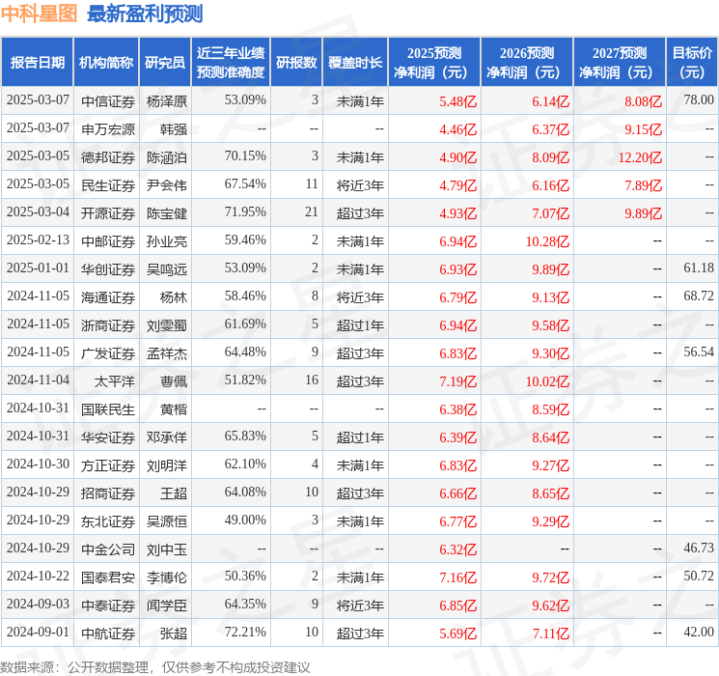Select the 申万宏源 institution cell

pos(108,129)
